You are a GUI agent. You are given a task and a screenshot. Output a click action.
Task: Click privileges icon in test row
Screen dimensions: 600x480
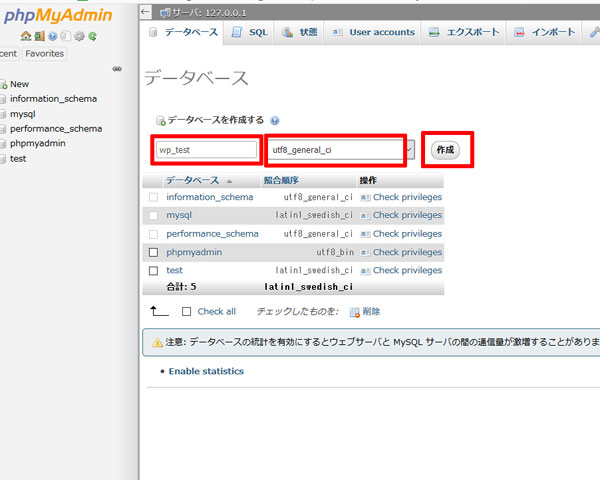click(365, 271)
